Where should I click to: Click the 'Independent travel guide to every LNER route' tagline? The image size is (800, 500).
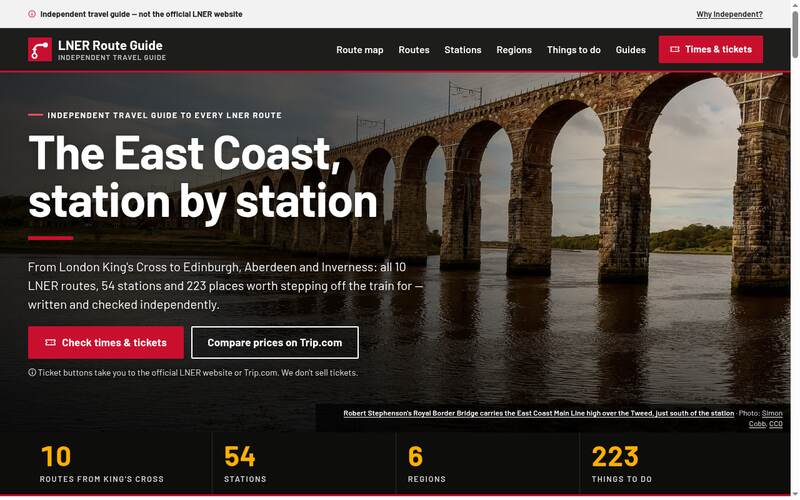164,115
